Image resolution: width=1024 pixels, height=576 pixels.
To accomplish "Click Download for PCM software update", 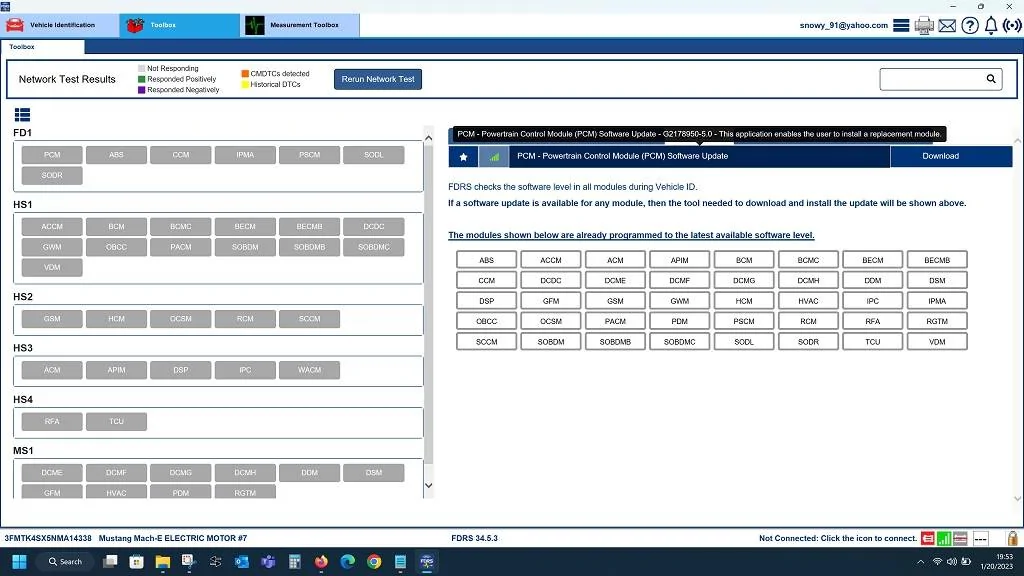I will [x=951, y=156].
